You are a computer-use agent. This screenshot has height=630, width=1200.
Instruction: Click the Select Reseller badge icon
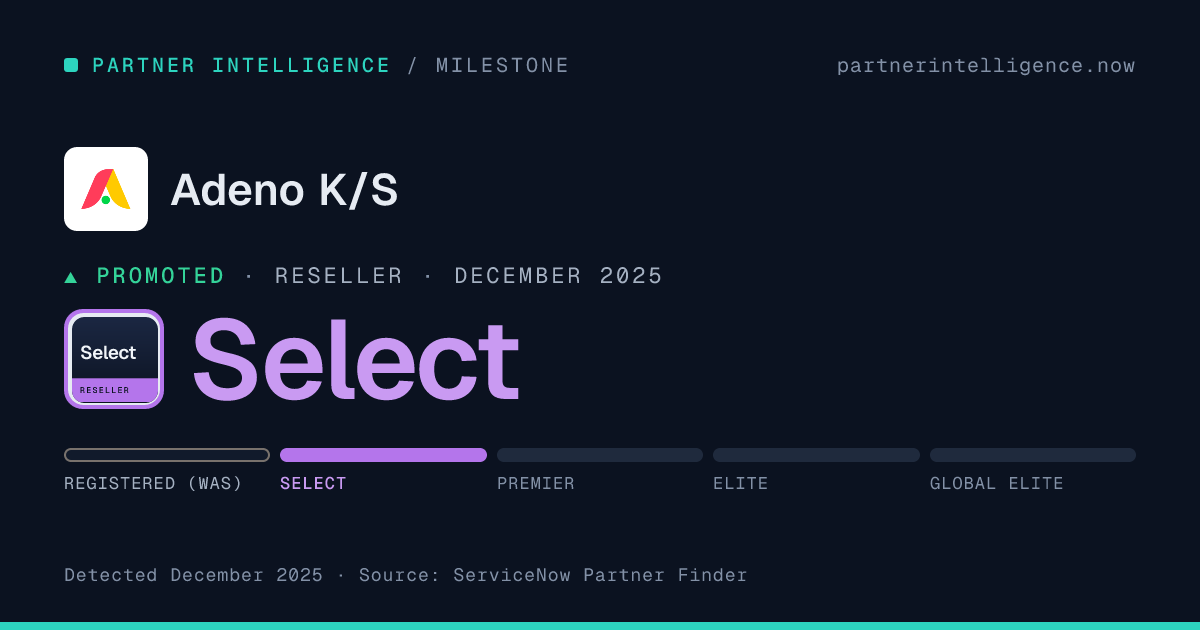(114, 359)
